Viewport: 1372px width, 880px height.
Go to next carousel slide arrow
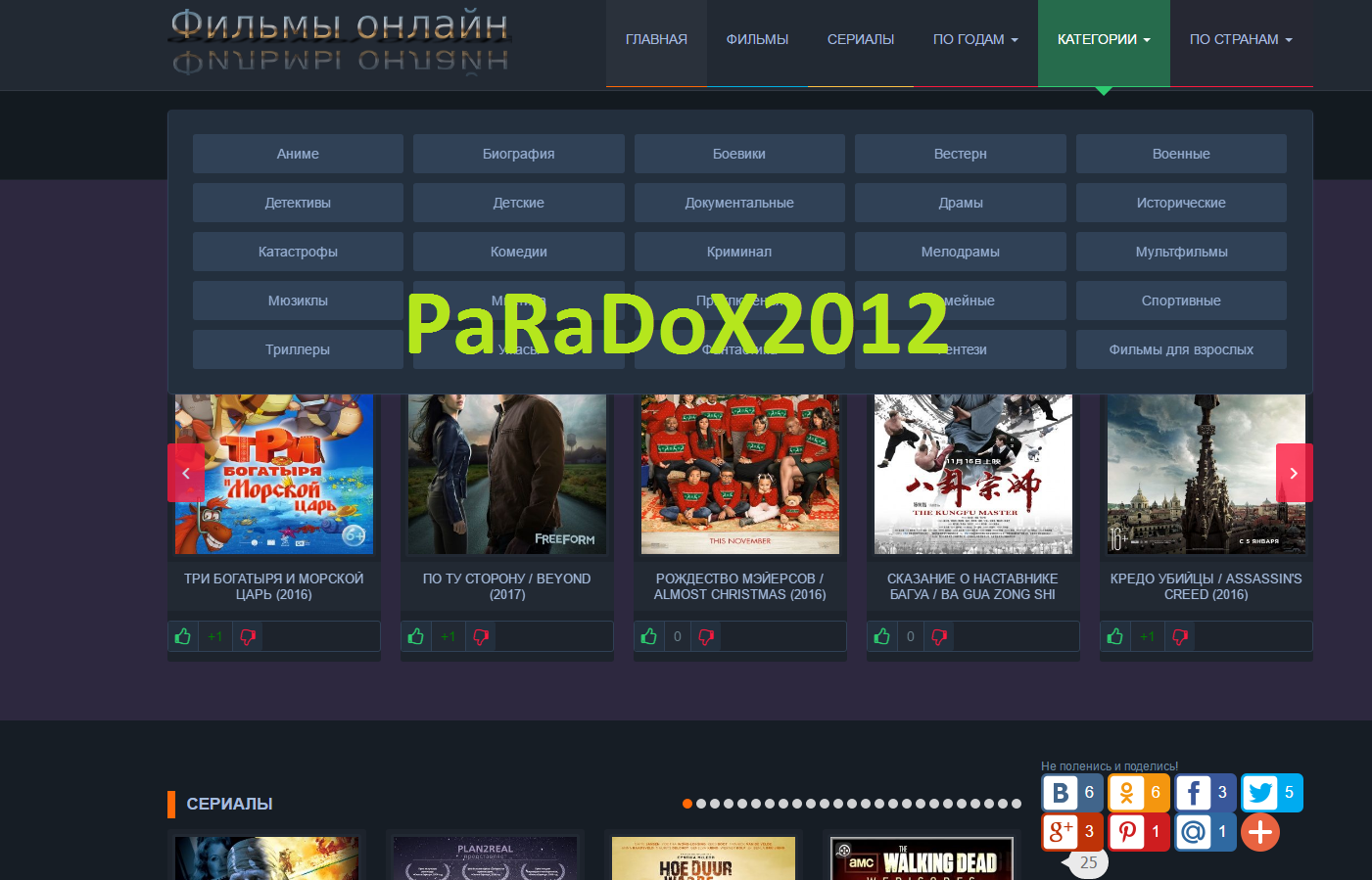click(x=1294, y=473)
